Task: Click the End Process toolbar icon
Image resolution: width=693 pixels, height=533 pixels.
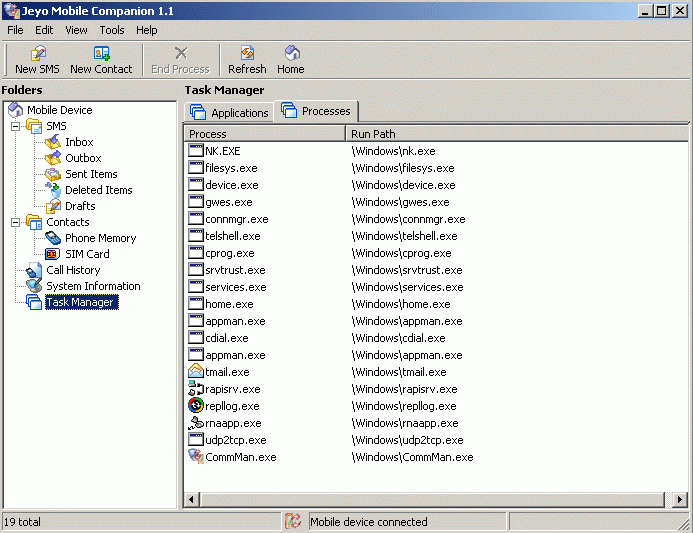Action: 181,53
